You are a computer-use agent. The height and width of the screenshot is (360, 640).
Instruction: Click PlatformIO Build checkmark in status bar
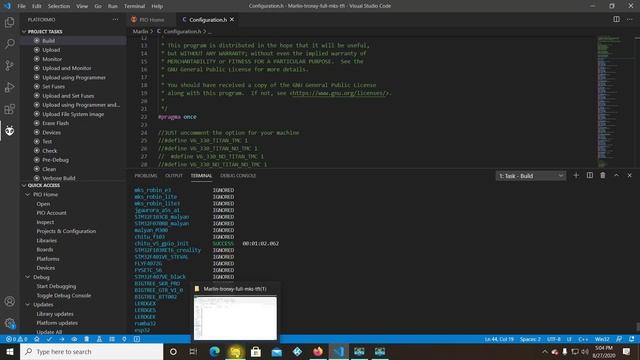49,339
